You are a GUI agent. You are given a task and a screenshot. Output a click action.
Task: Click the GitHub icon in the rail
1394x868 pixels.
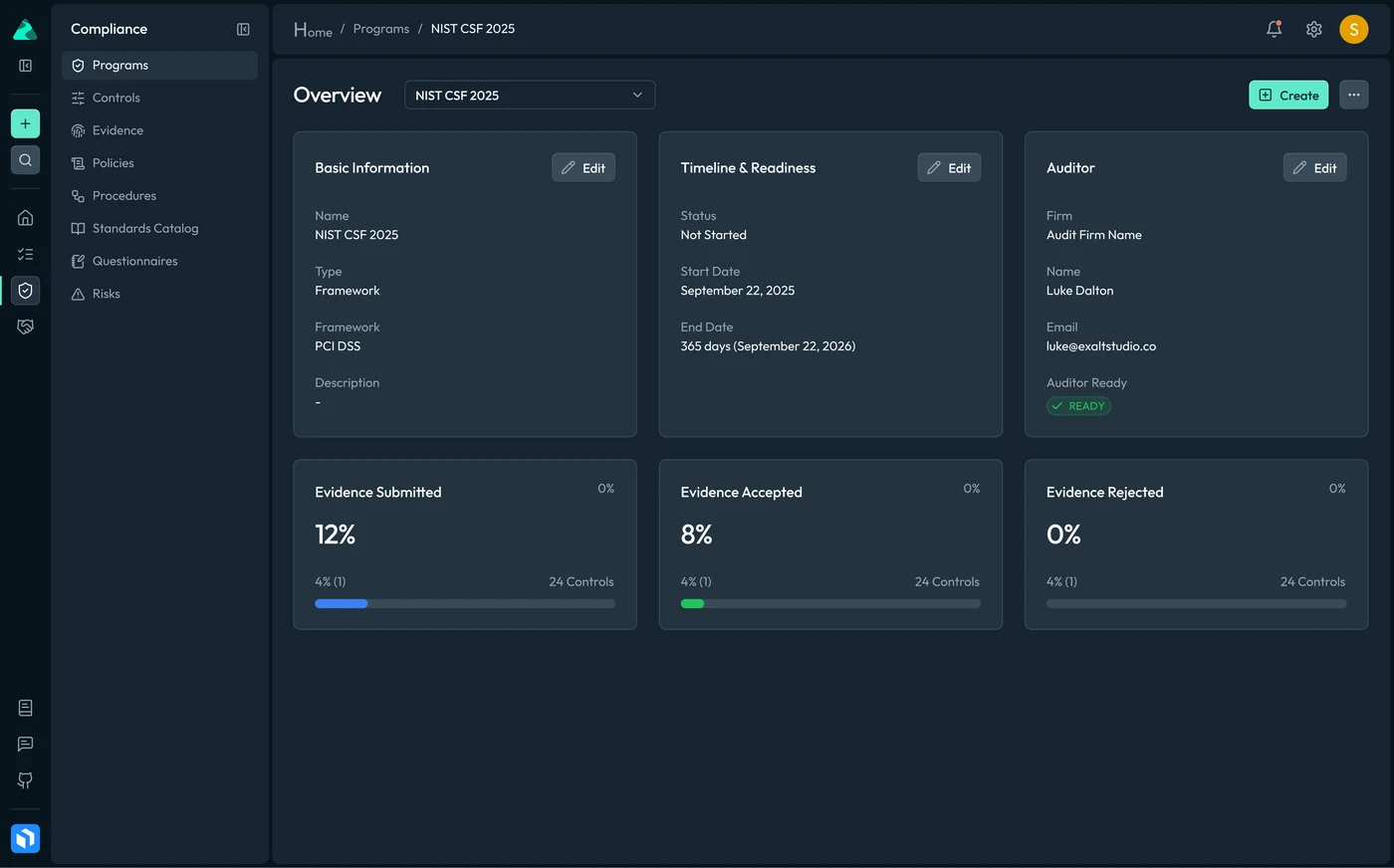(25, 779)
